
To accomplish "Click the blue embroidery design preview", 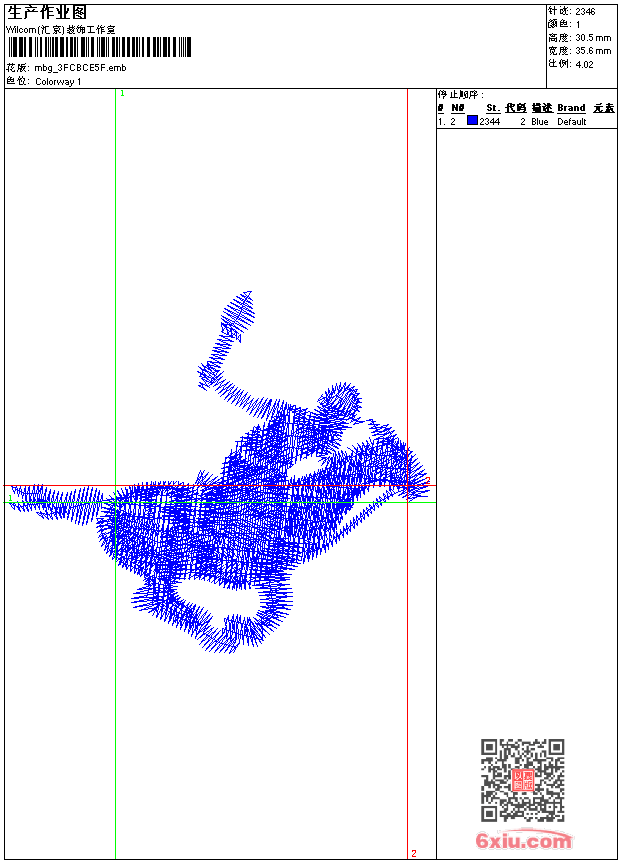I will 219,472.
